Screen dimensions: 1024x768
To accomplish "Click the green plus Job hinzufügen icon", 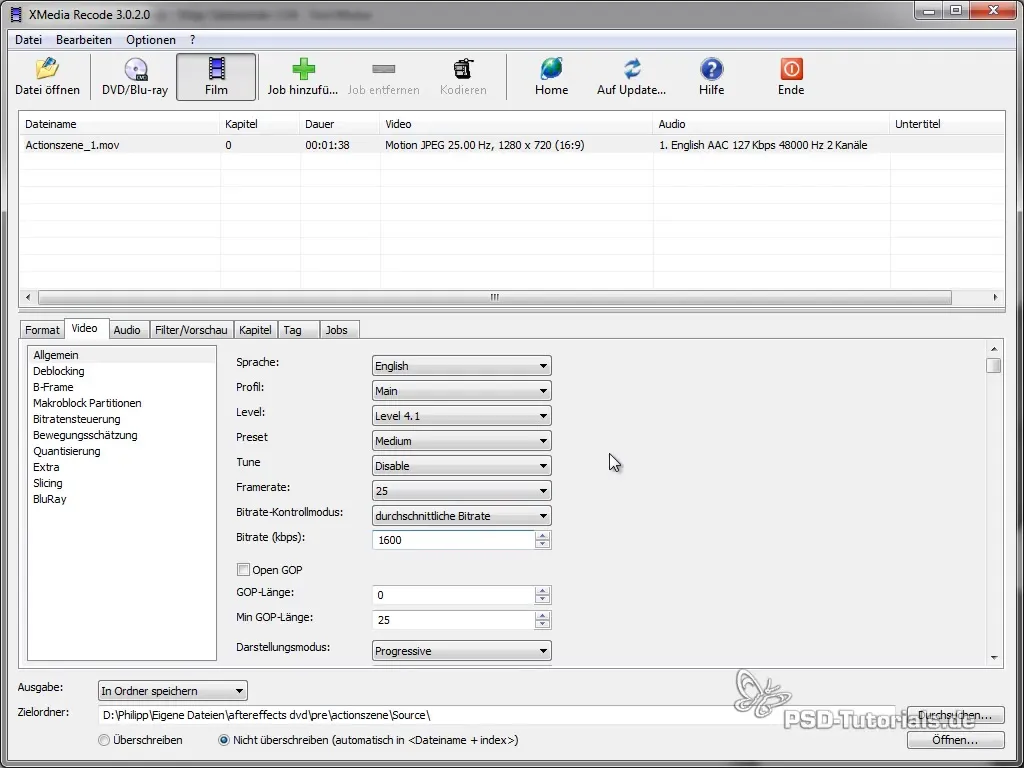I will click(303, 69).
